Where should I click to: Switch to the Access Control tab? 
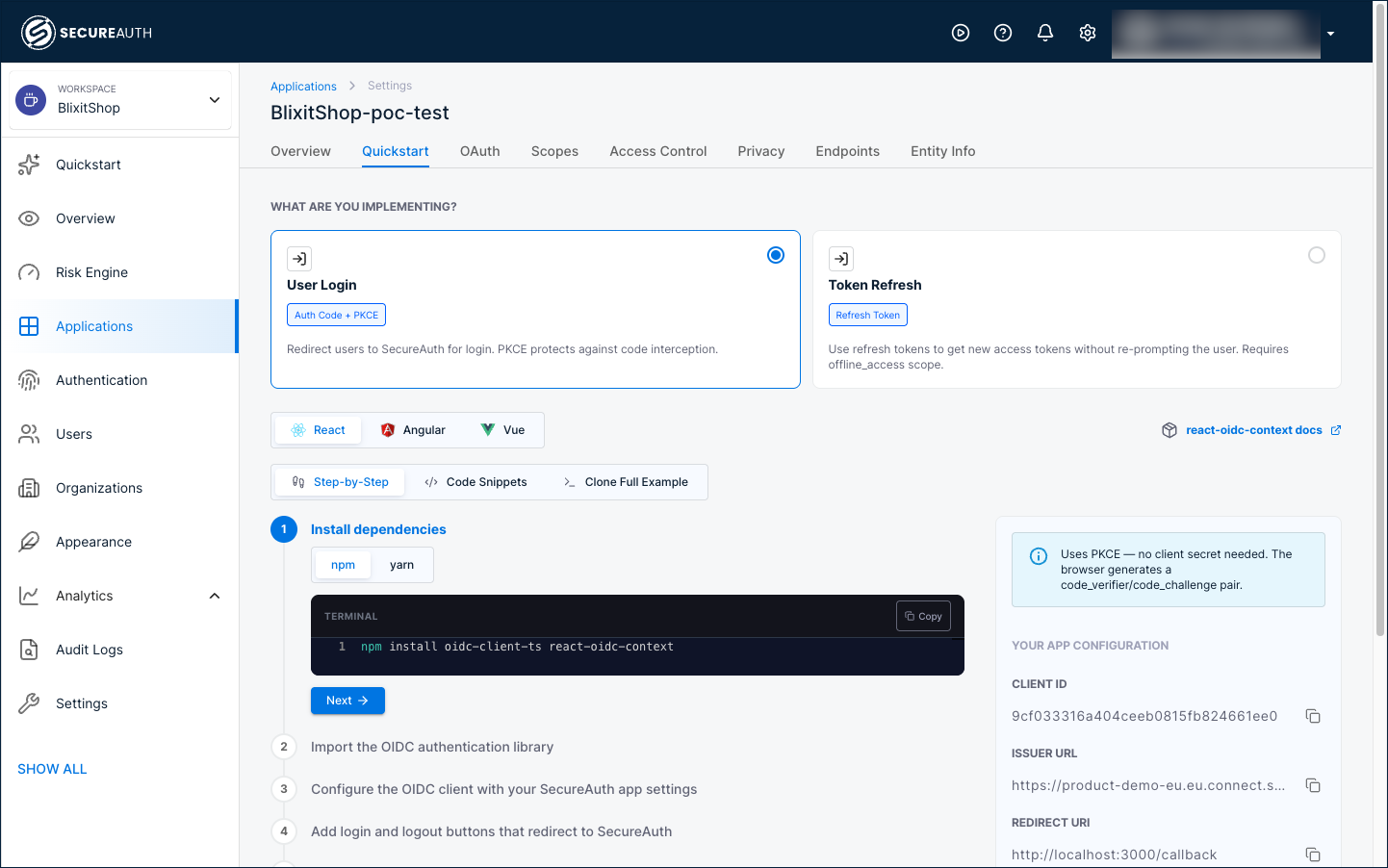pos(658,151)
